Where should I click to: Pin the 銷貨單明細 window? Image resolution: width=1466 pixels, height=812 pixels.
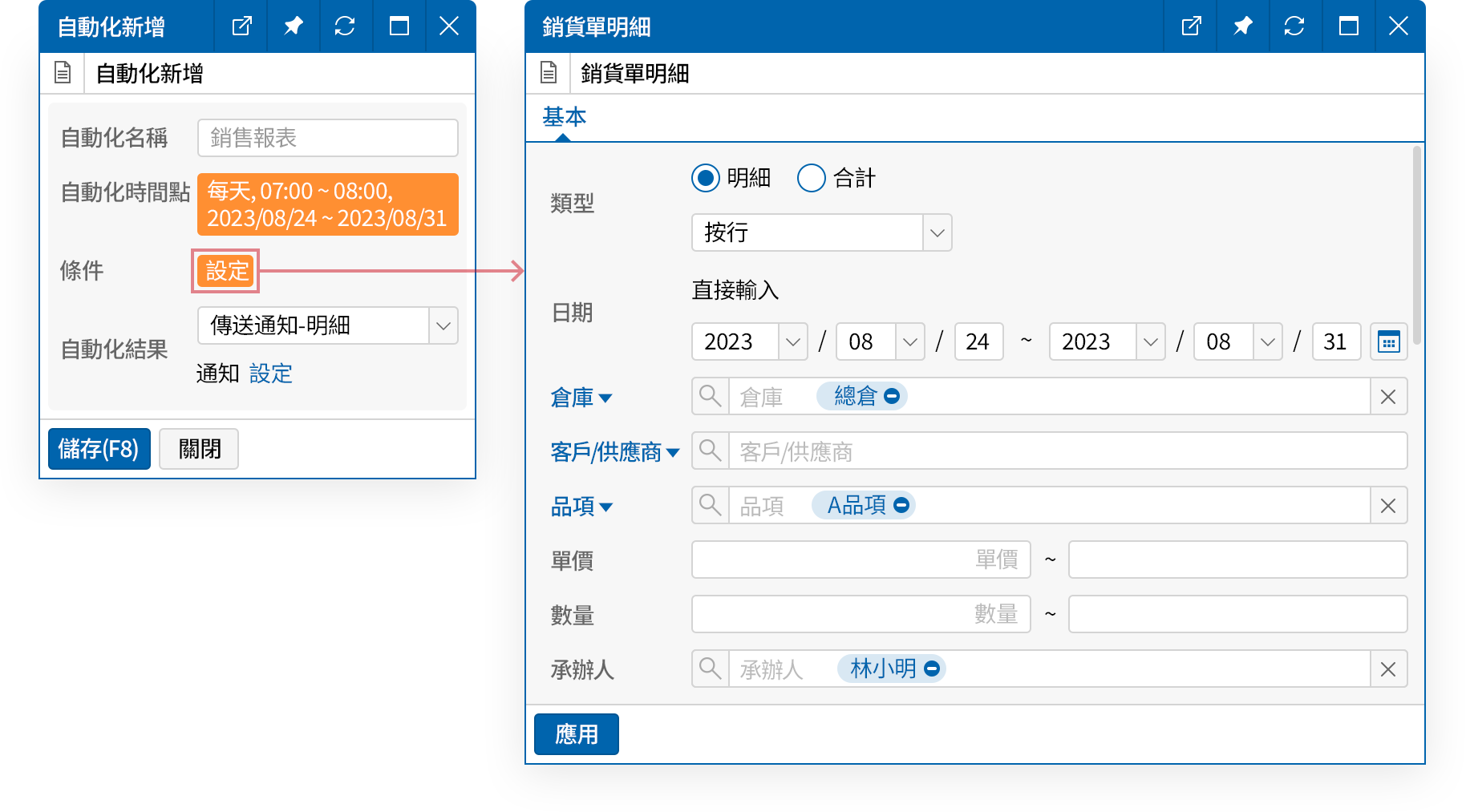pos(1242,26)
